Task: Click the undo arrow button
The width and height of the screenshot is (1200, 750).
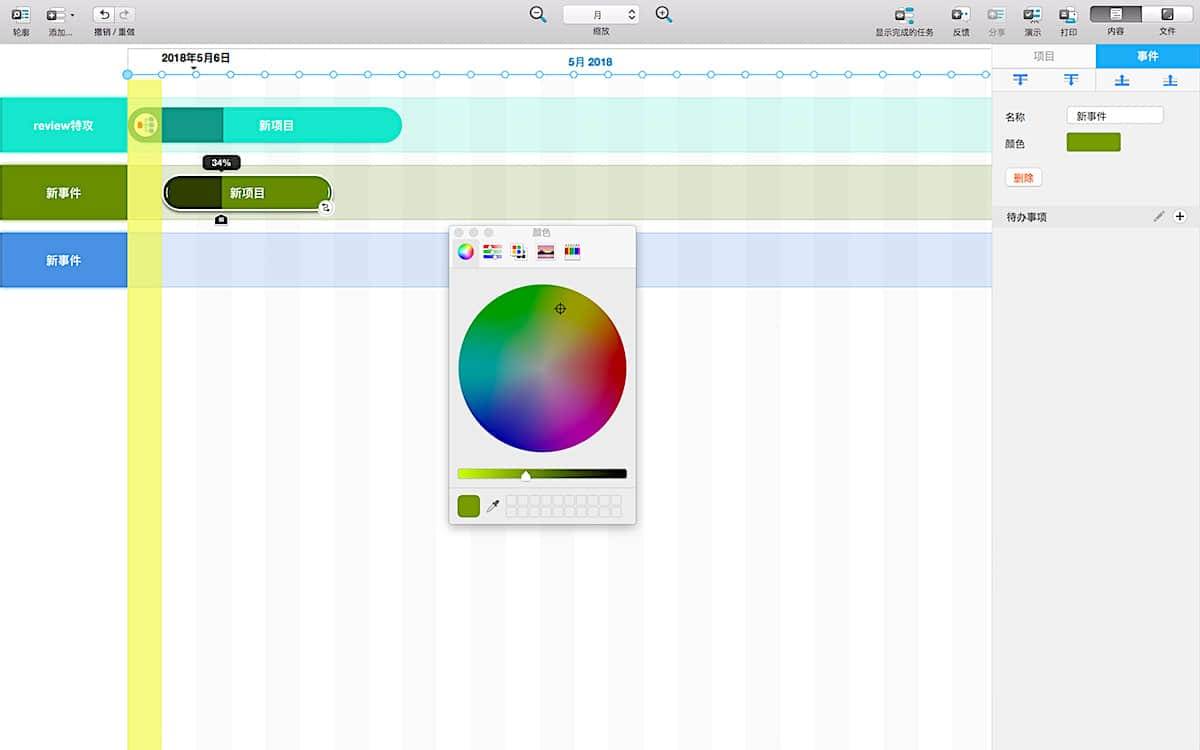Action: pos(103,15)
